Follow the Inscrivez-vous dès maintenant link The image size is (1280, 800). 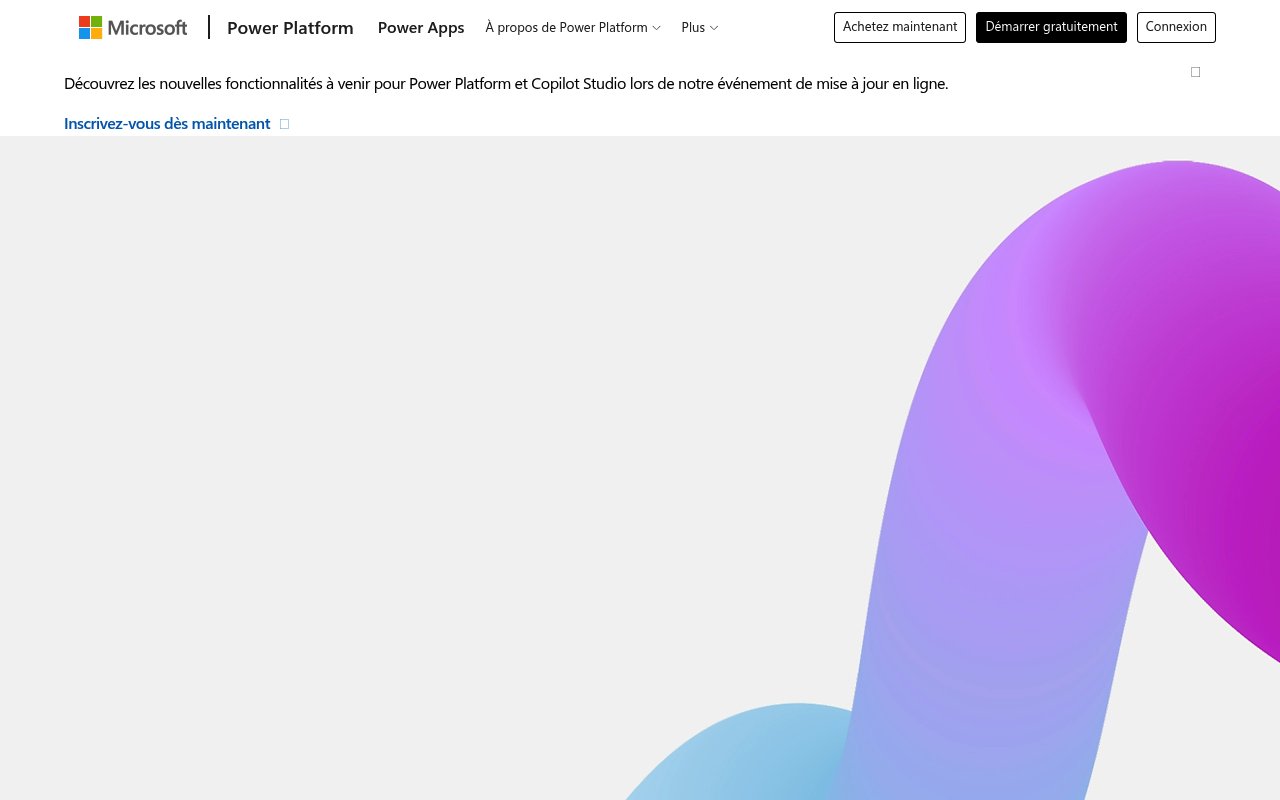point(176,123)
